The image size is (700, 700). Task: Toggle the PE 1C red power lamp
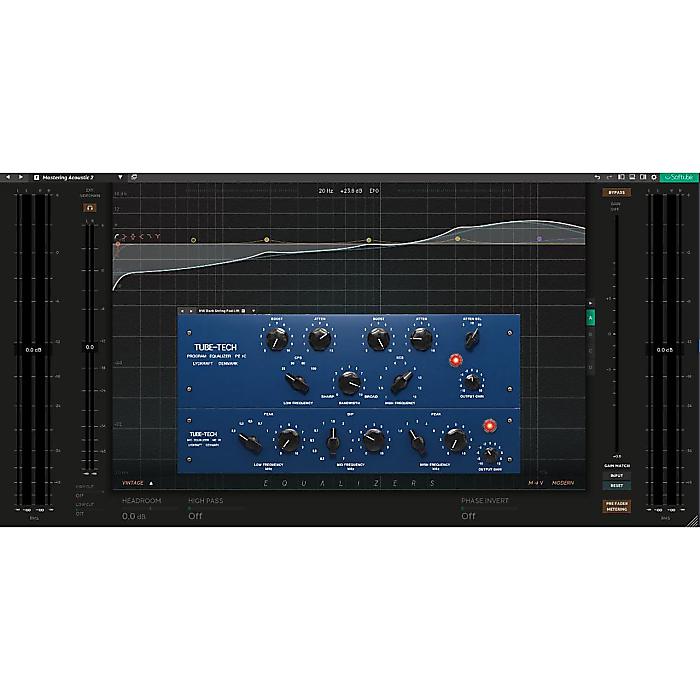click(x=455, y=360)
